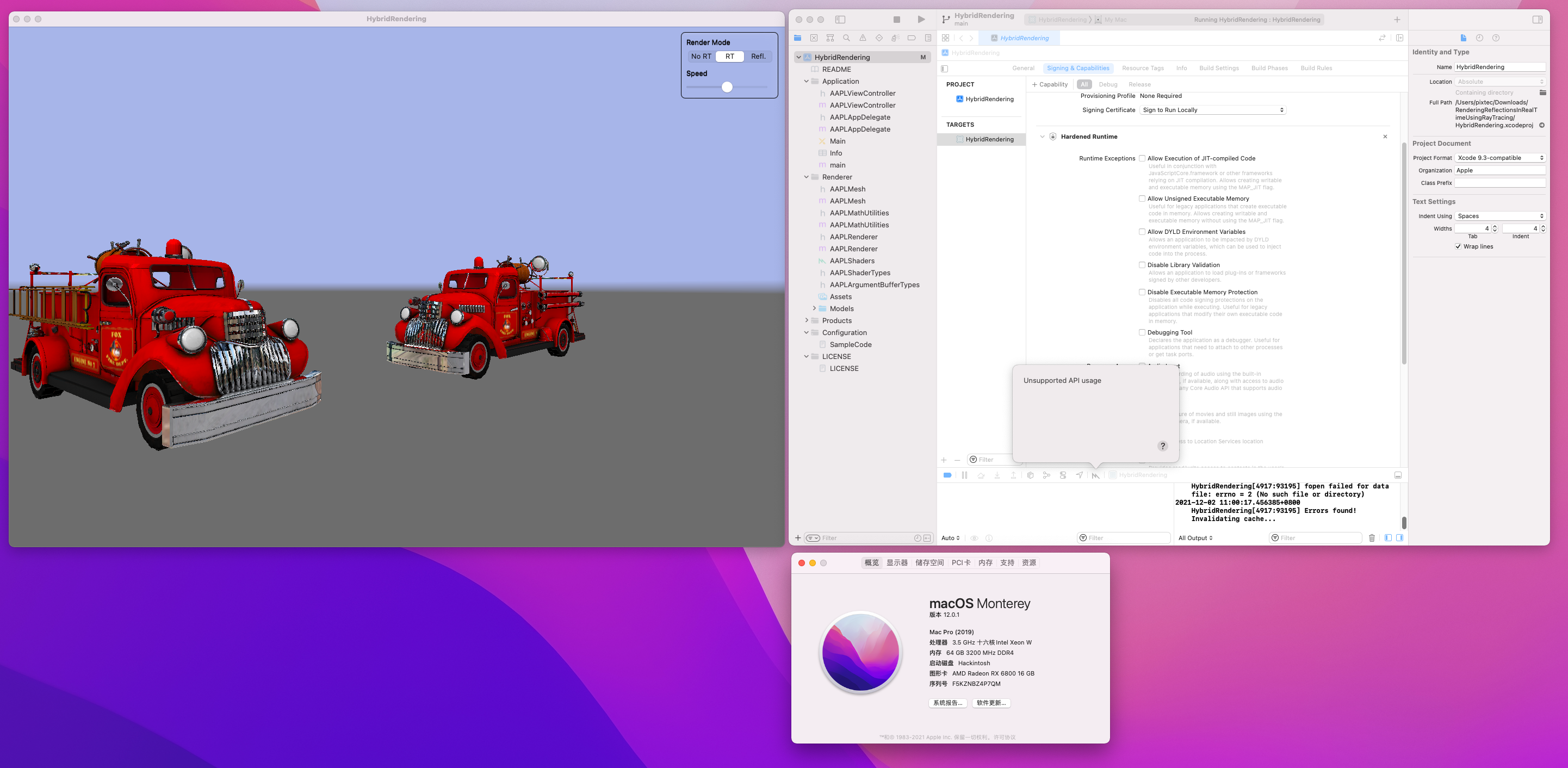Click the add Capability button
This screenshot has width=1568, height=768.
coord(1050,85)
